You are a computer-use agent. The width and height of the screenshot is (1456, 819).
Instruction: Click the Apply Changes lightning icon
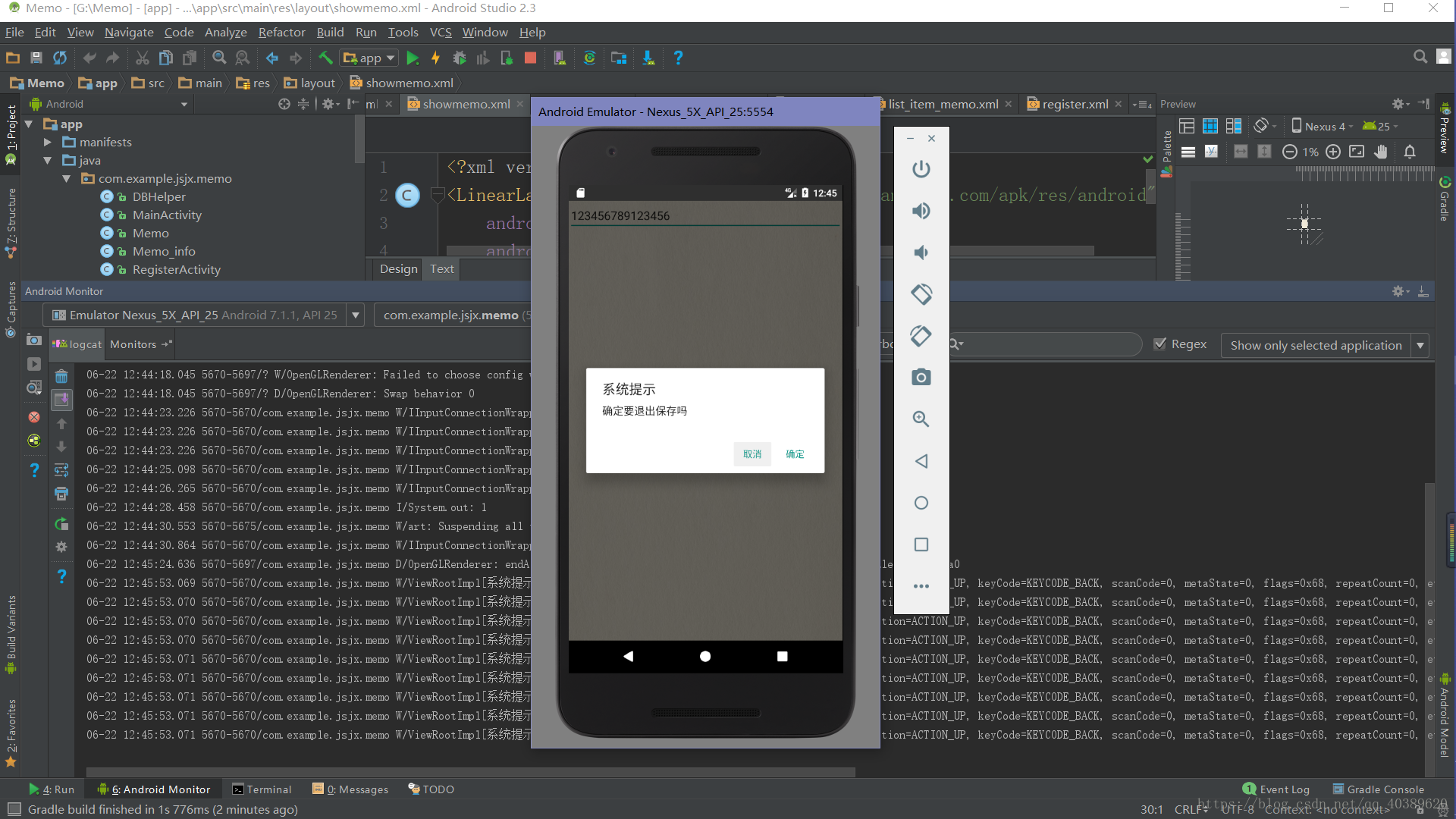point(435,58)
